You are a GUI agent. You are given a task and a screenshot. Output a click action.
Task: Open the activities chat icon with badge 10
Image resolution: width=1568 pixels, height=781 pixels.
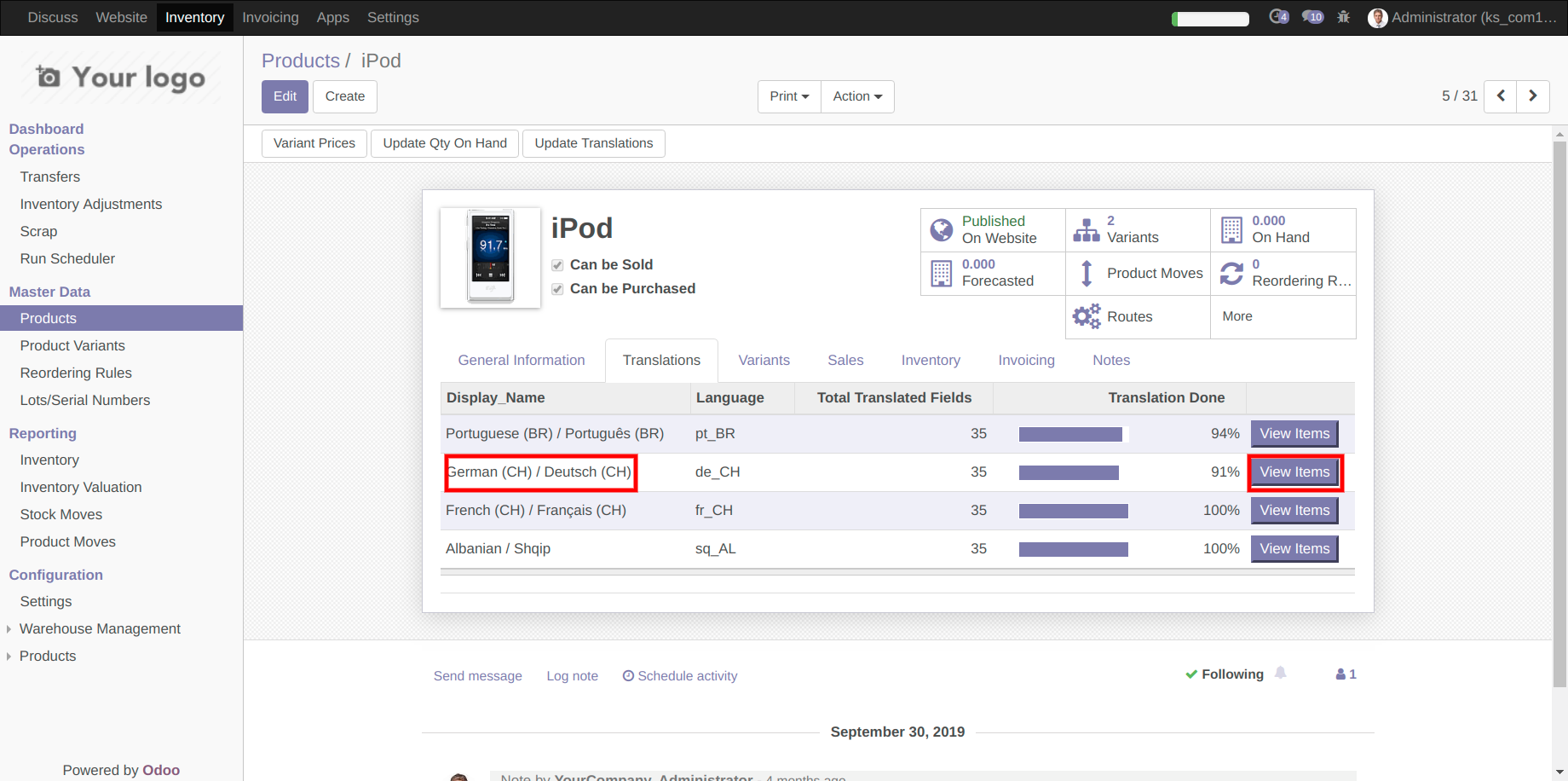[1312, 17]
